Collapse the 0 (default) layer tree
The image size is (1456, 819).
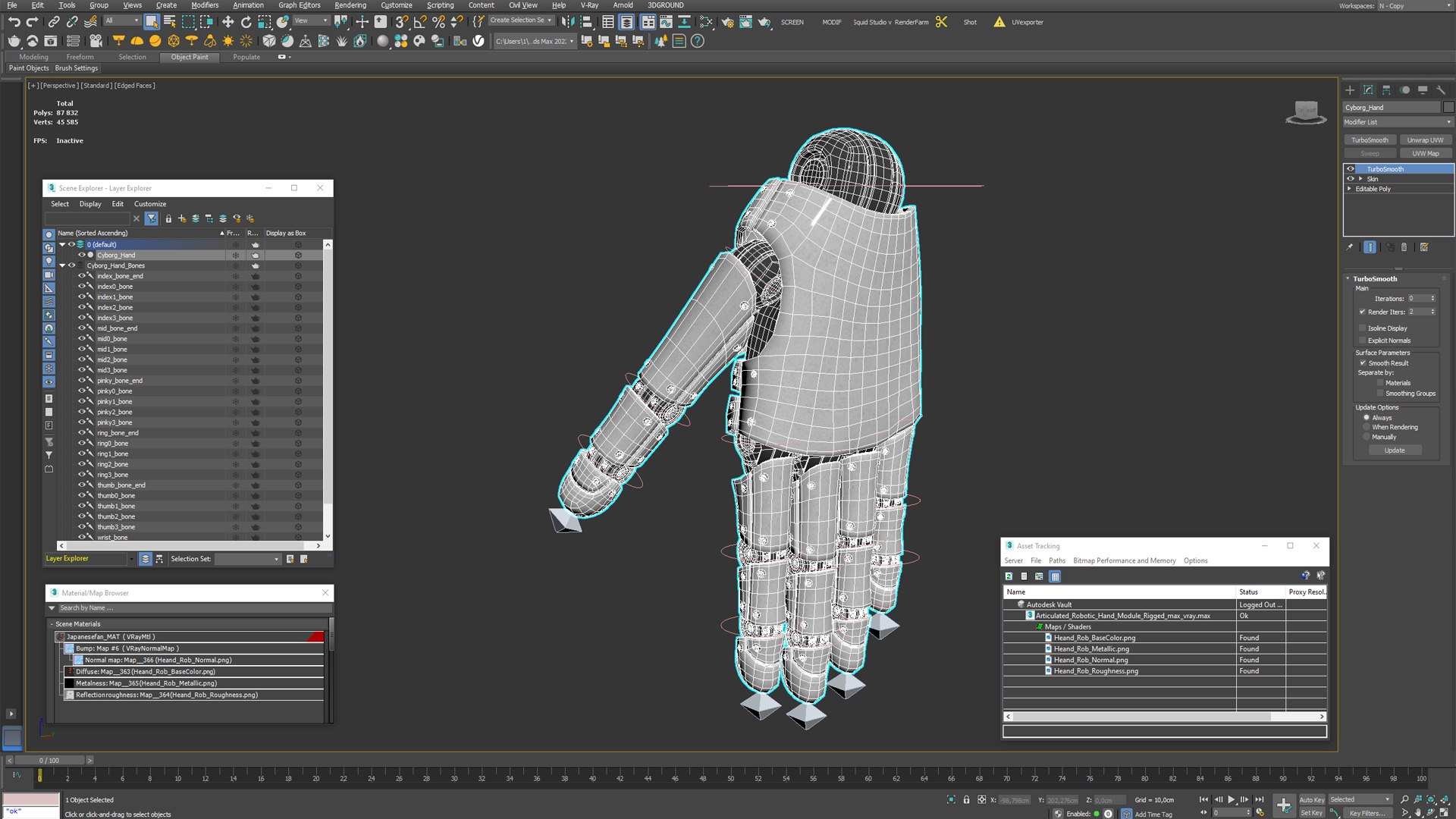tap(62, 245)
